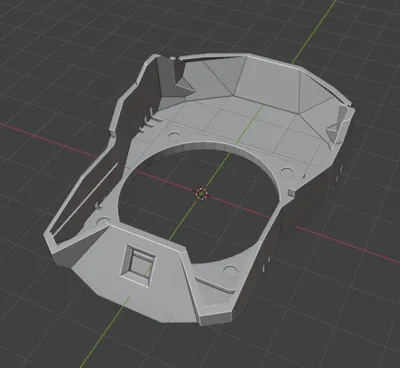The width and height of the screenshot is (400, 368).
Task: Click the screw hole at the front-left corner
Action: coord(103,220)
